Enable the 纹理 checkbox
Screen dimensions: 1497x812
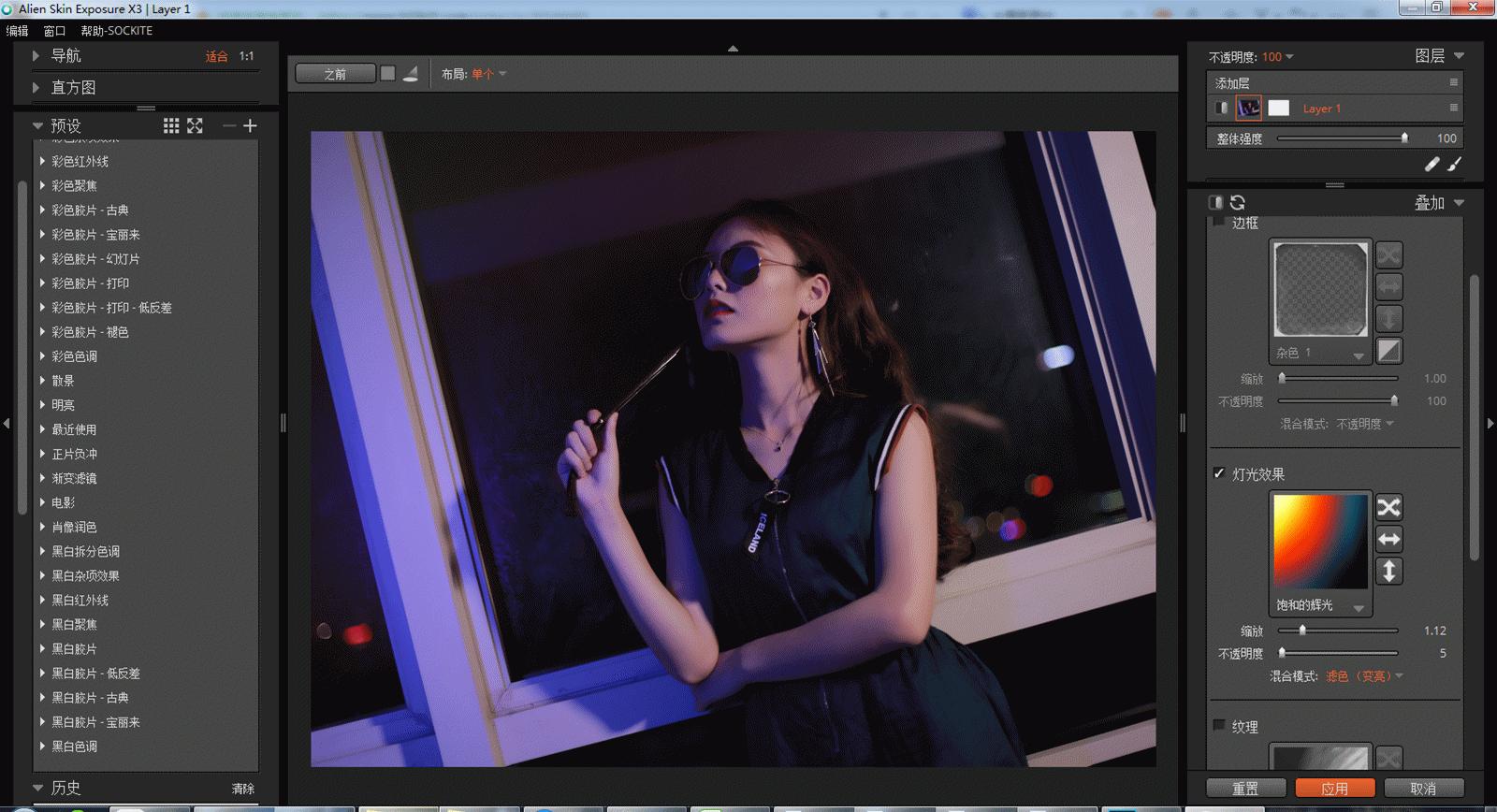[x=1219, y=726]
